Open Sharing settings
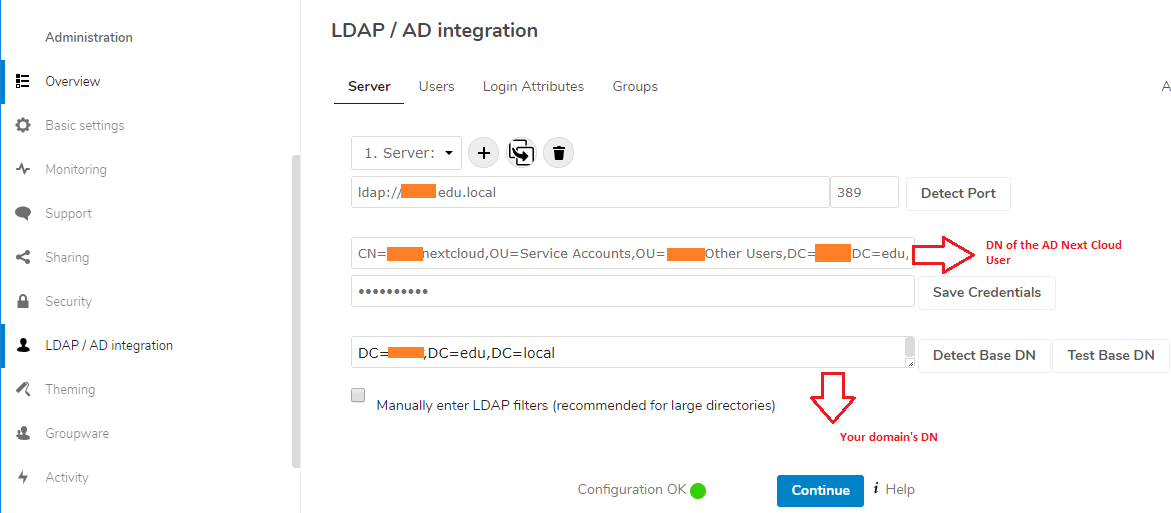 pyautogui.click(x=66, y=258)
